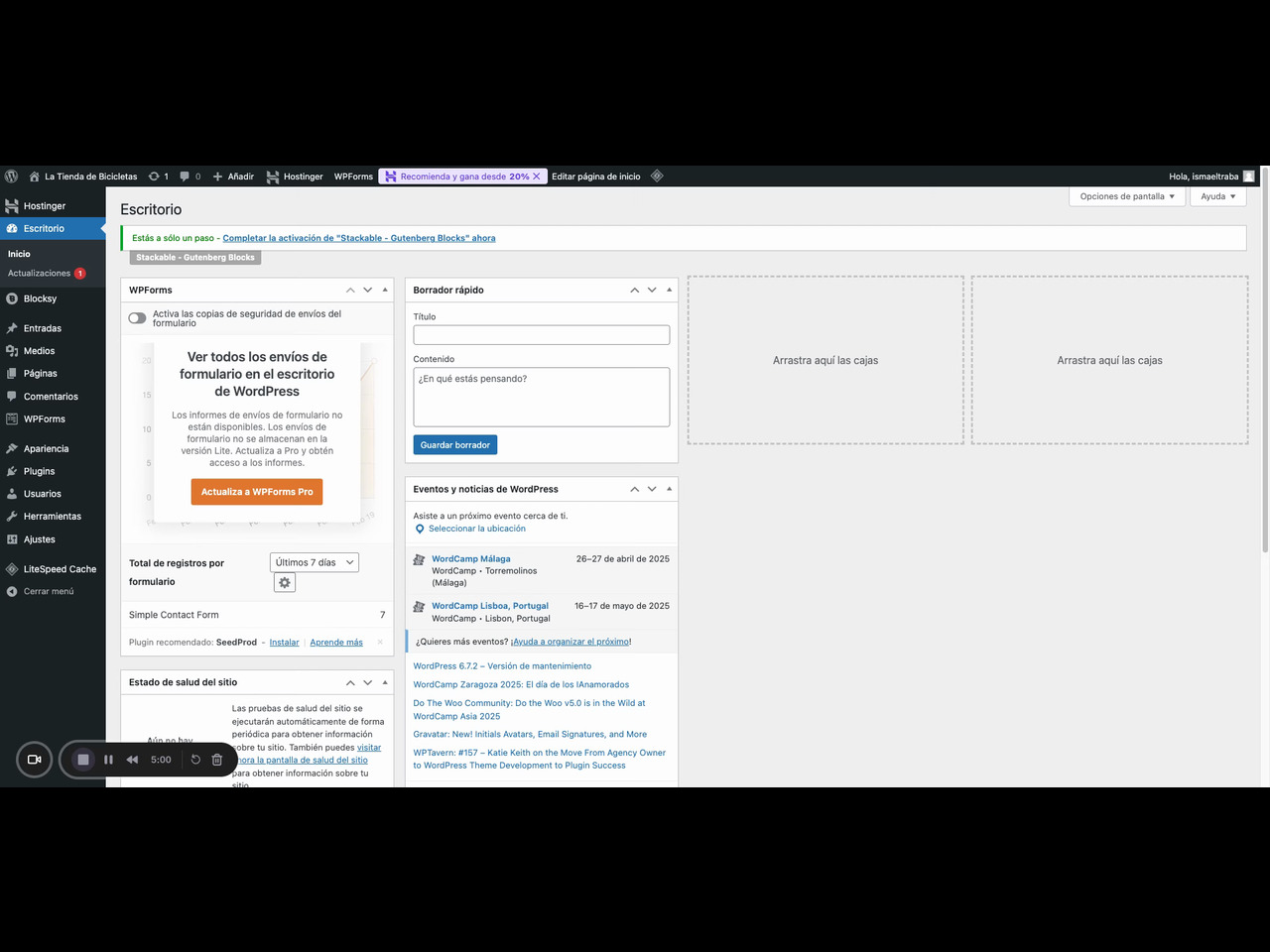Open the Opciones de pantalla dropdown
This screenshot has width=1270, height=952.
pyautogui.click(x=1127, y=196)
